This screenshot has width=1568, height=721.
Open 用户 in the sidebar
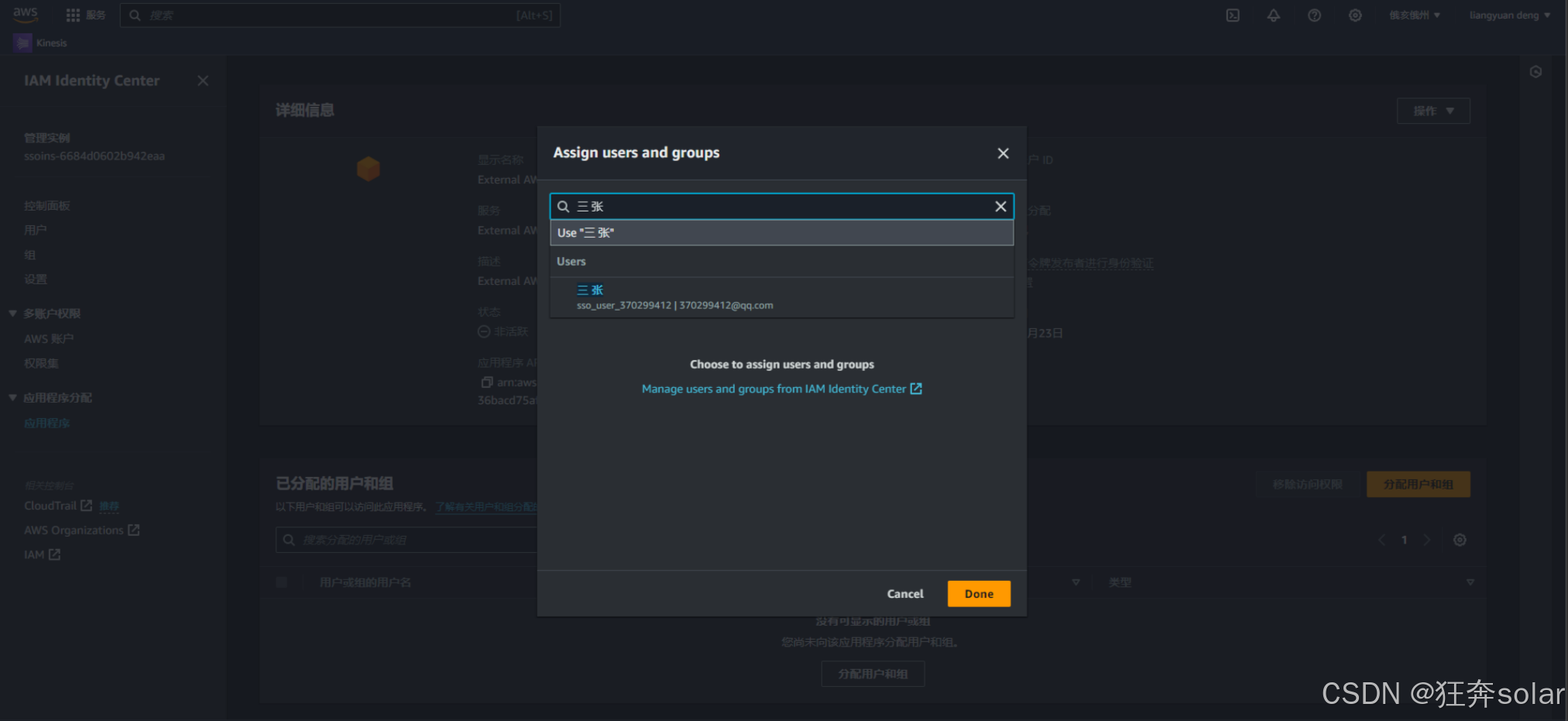click(x=36, y=230)
